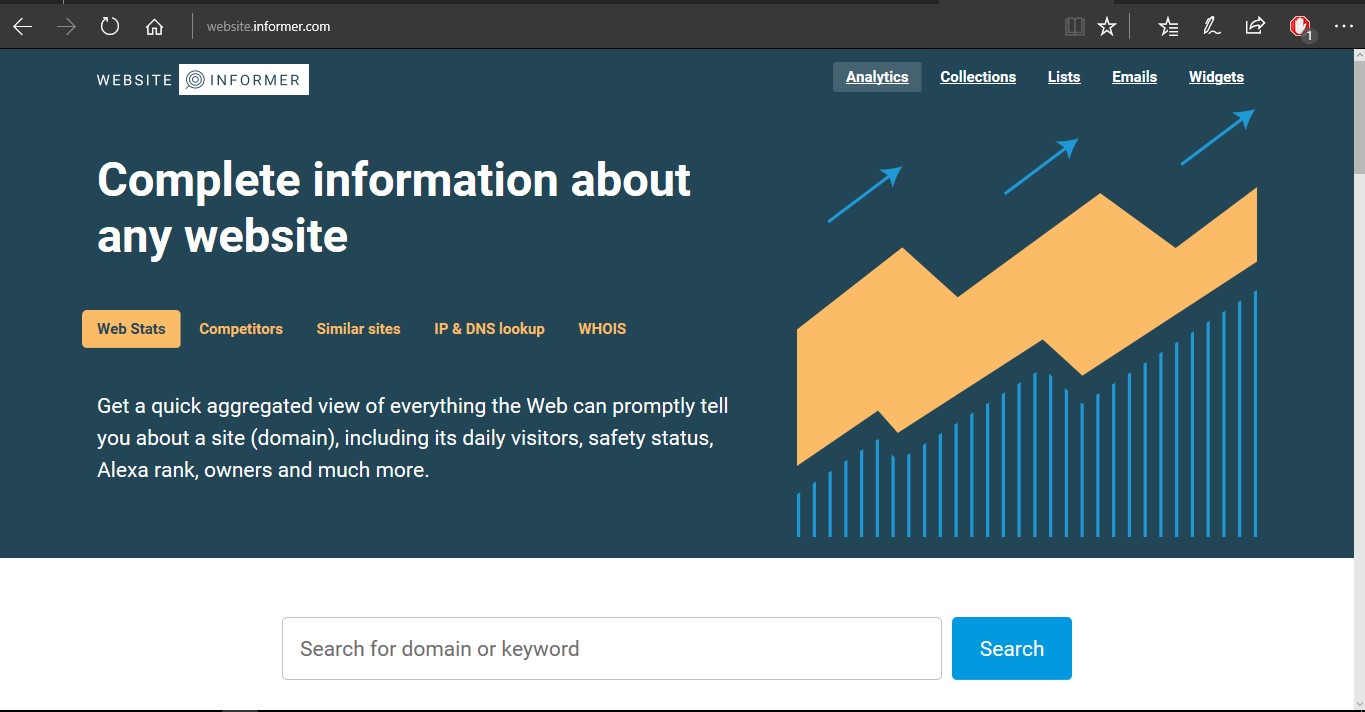Open the favorites Hub icon

[x=1167, y=26]
